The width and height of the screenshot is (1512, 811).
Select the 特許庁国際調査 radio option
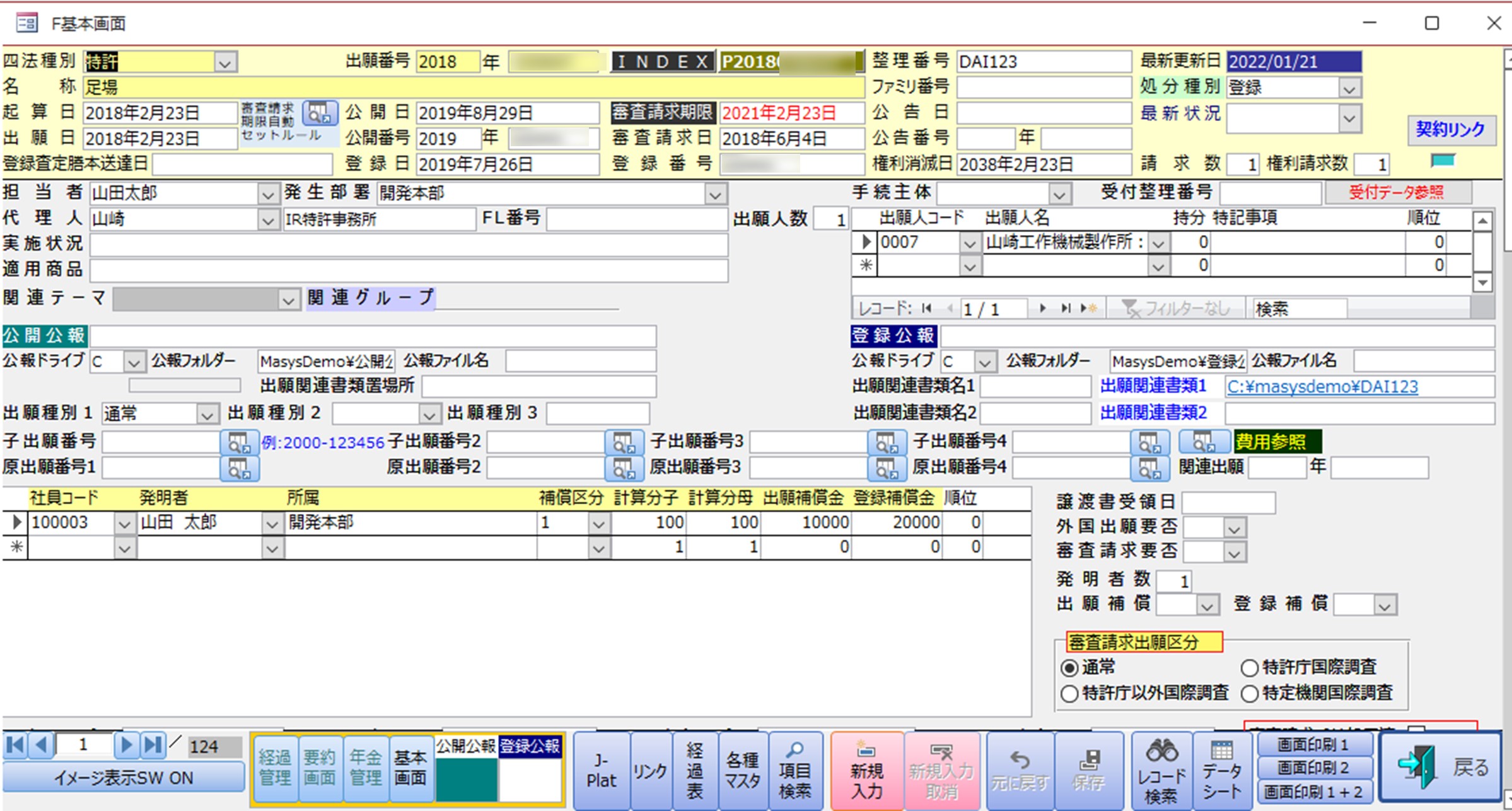(x=1249, y=668)
